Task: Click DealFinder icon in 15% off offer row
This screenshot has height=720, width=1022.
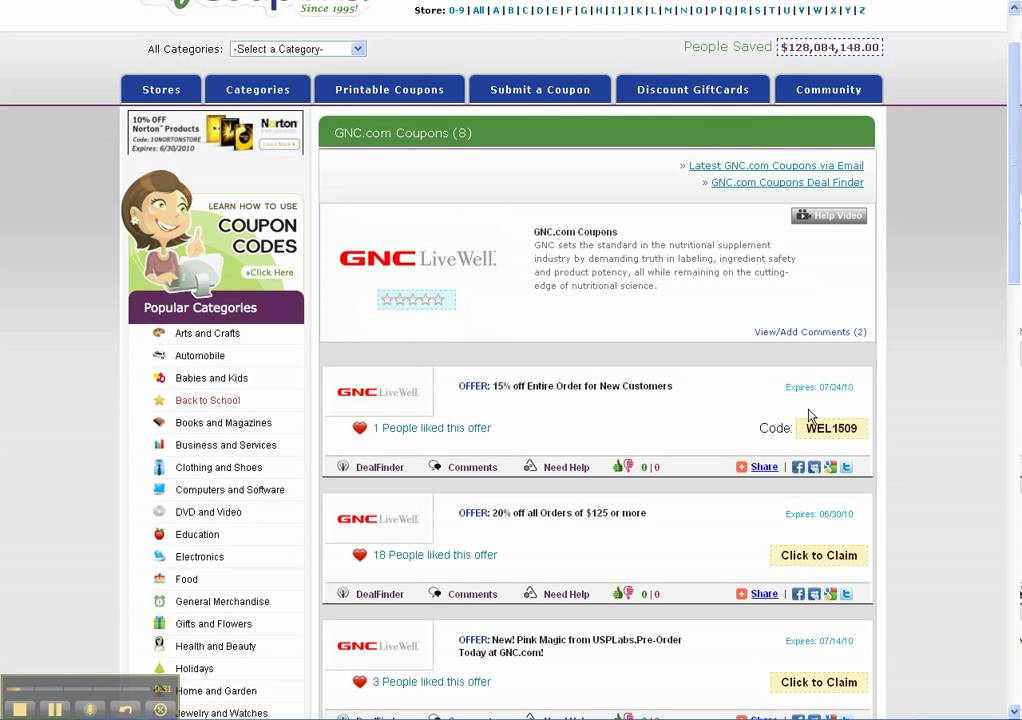Action: [343, 467]
